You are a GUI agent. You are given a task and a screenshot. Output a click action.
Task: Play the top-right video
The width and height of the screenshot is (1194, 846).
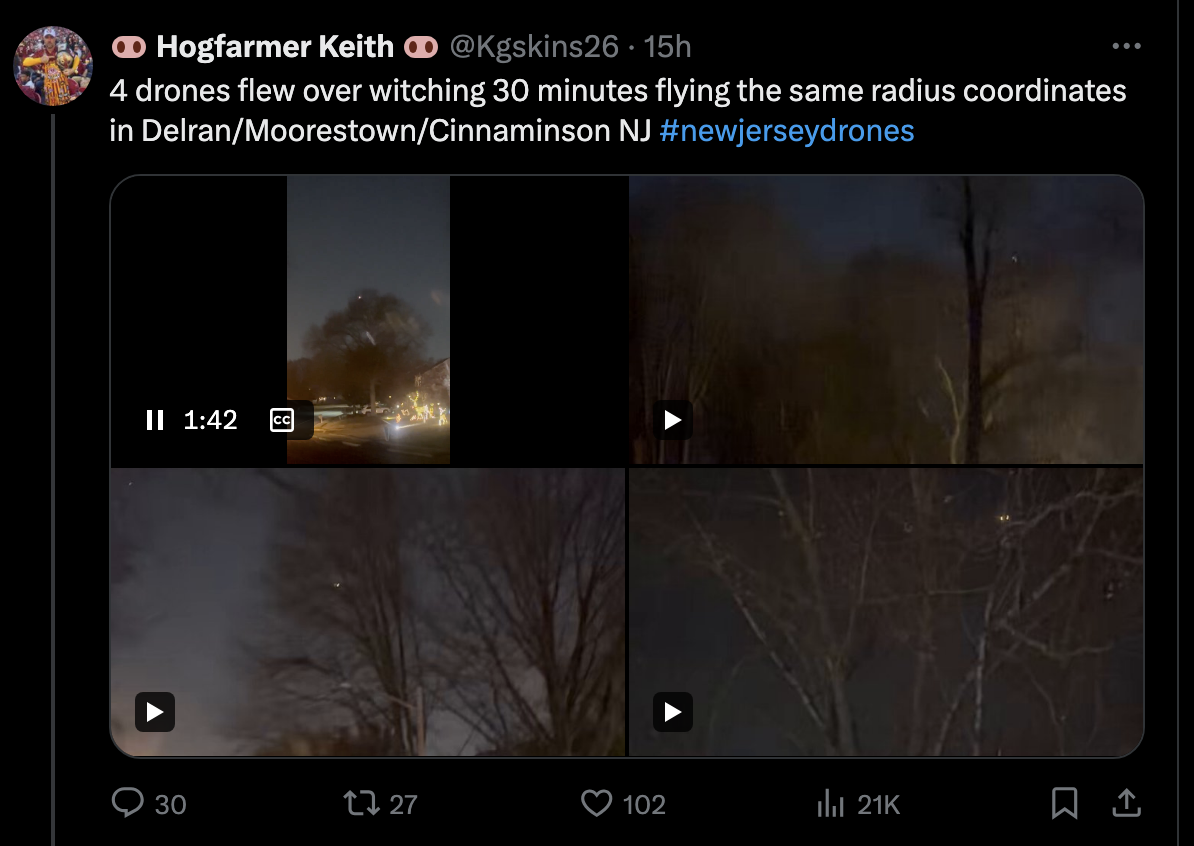pos(673,420)
